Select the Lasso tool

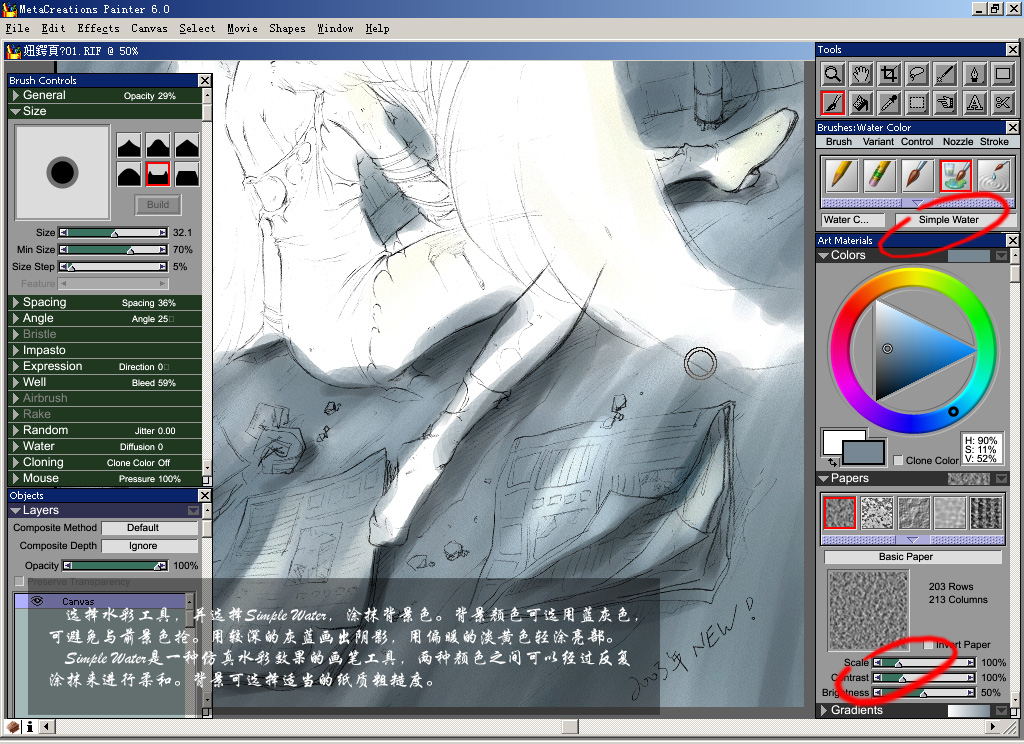(x=918, y=74)
